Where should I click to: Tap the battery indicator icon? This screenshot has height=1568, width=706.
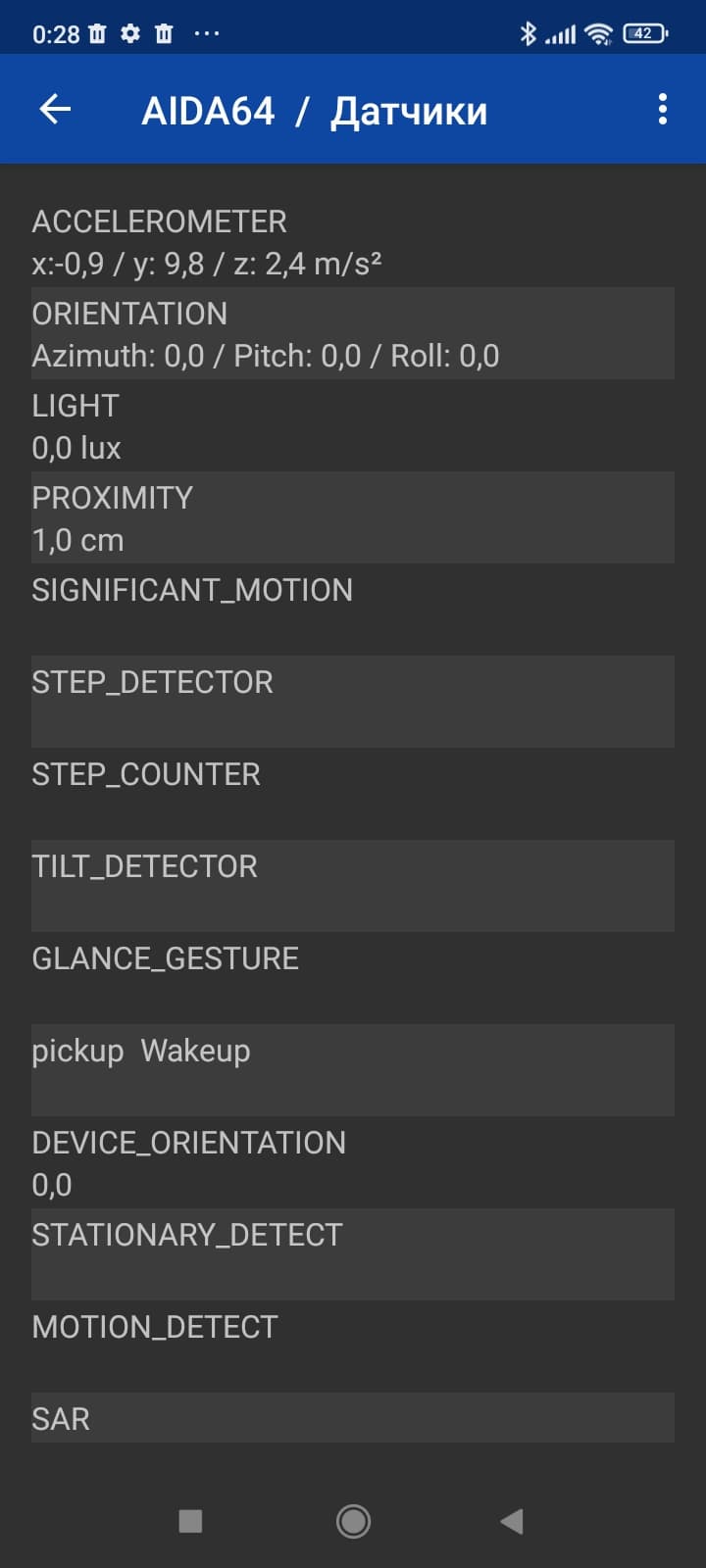(644, 33)
